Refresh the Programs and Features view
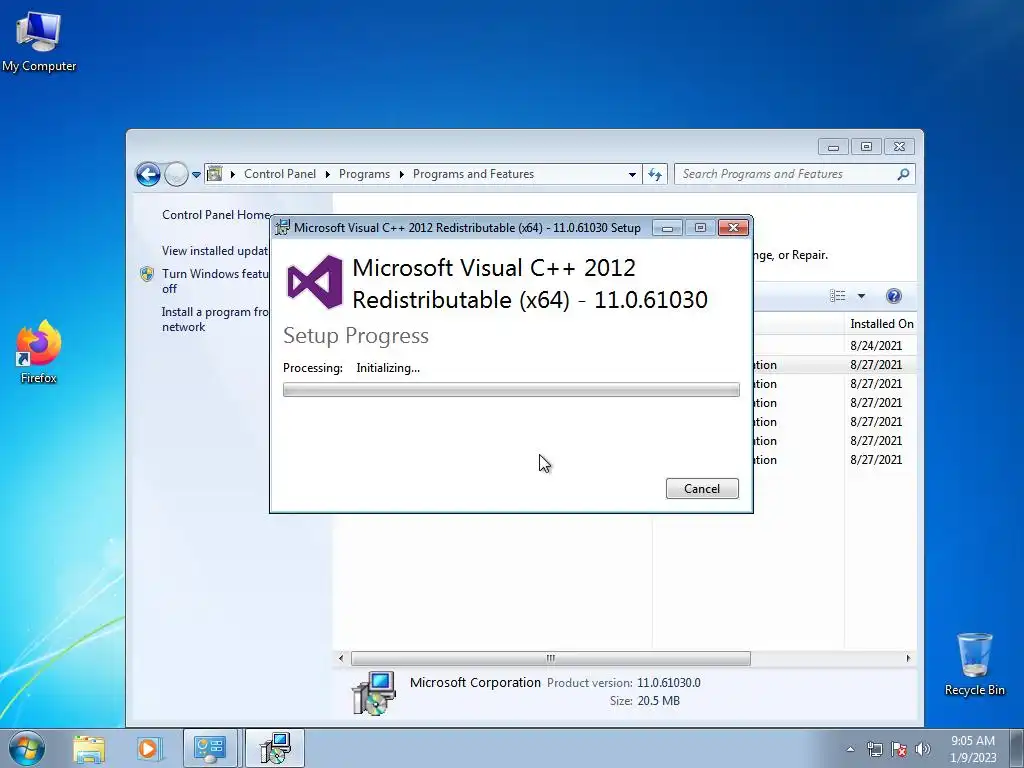This screenshot has width=1024, height=768. click(655, 174)
